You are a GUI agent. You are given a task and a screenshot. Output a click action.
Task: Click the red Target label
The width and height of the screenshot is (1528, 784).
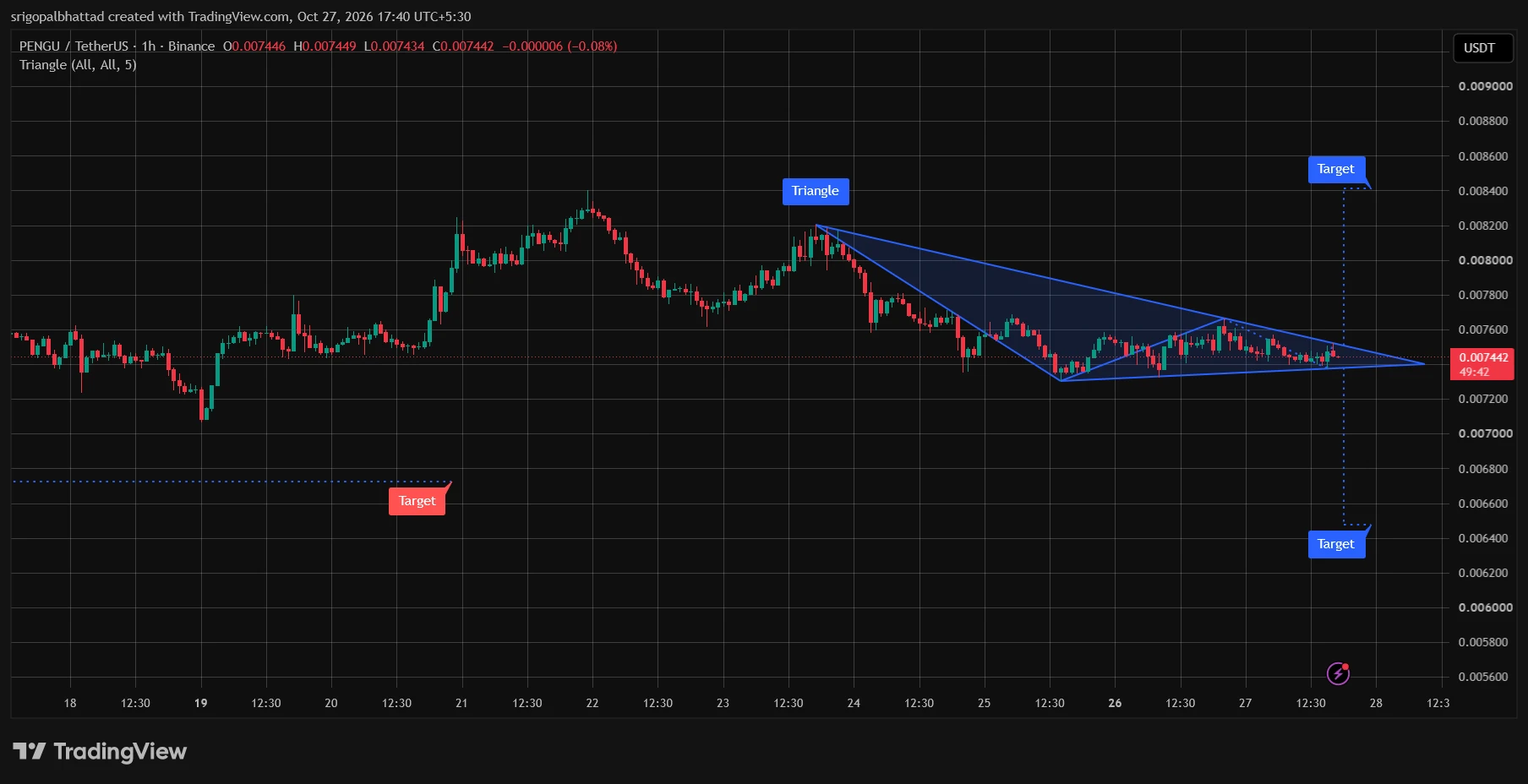point(417,501)
